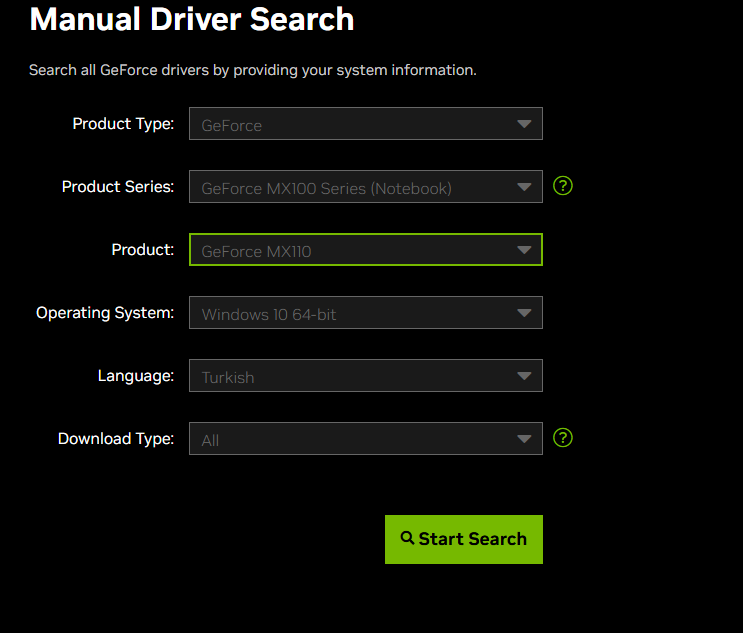The height and width of the screenshot is (633, 743).
Task: Click the 'Product Series:' label
Action: pos(118,187)
